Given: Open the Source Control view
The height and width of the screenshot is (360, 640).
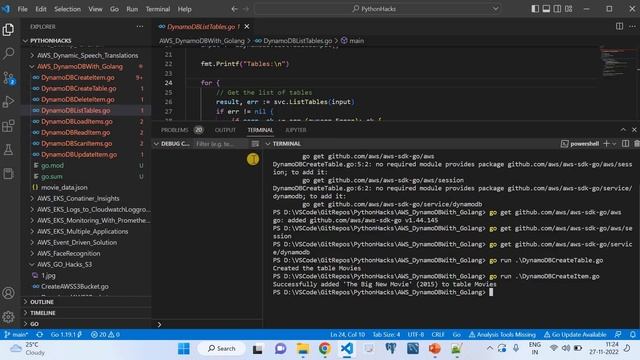Looking at the screenshot, I should click(x=8, y=78).
